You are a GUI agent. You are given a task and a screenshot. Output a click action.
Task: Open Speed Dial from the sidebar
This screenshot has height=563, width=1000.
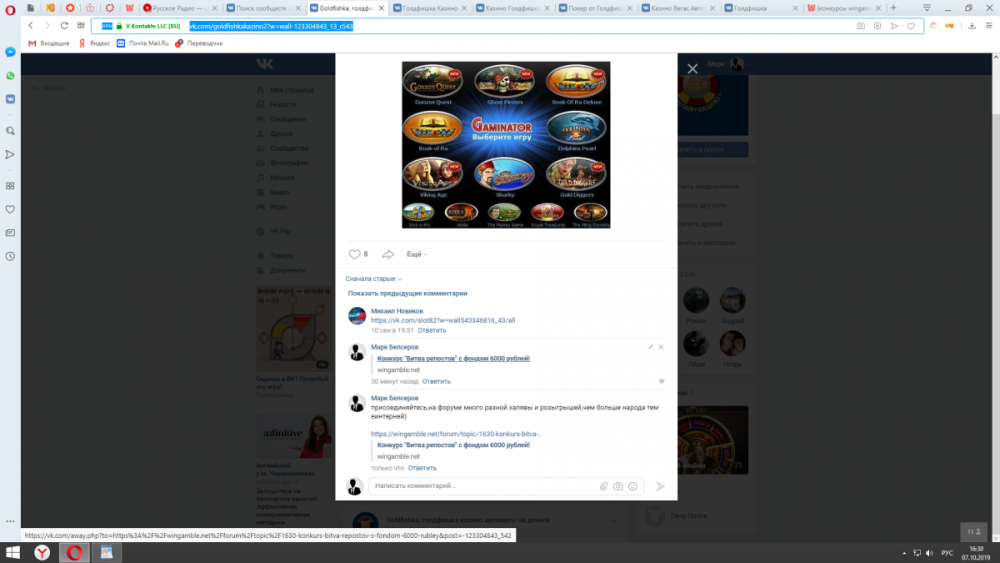[x=10, y=186]
